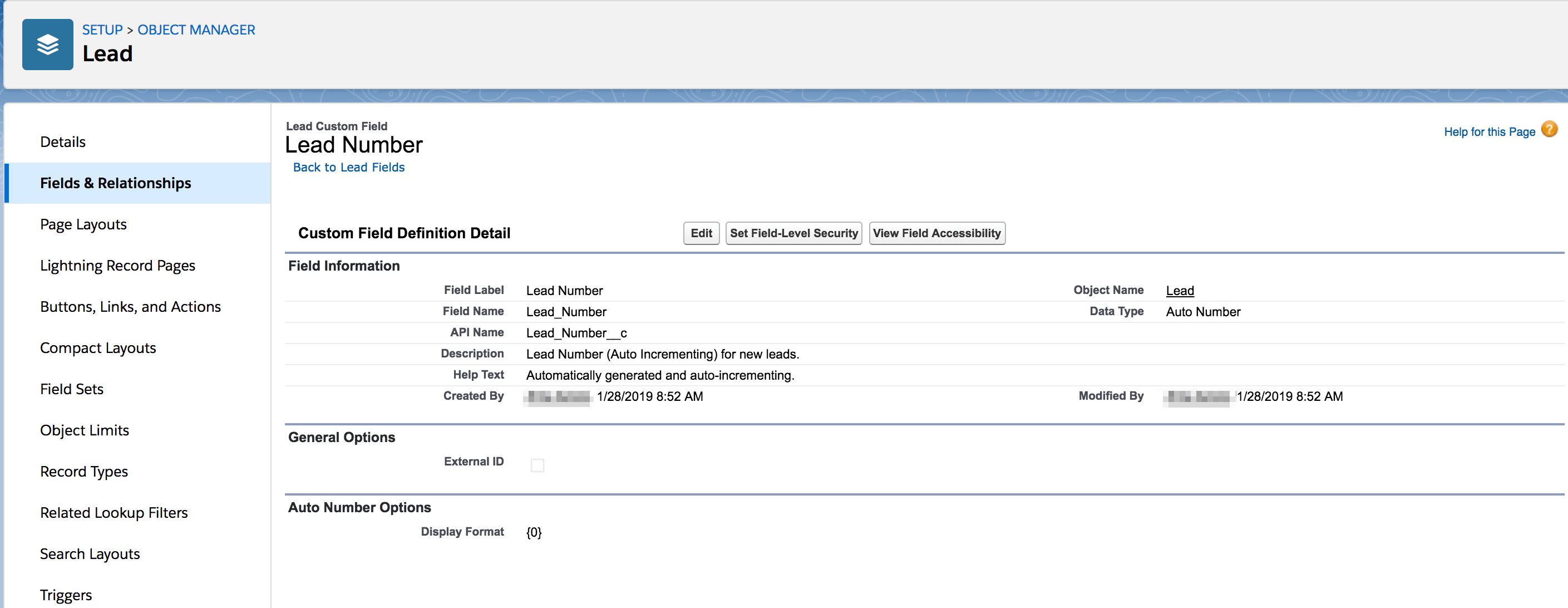Select Compact Layouts in sidebar

(98, 348)
